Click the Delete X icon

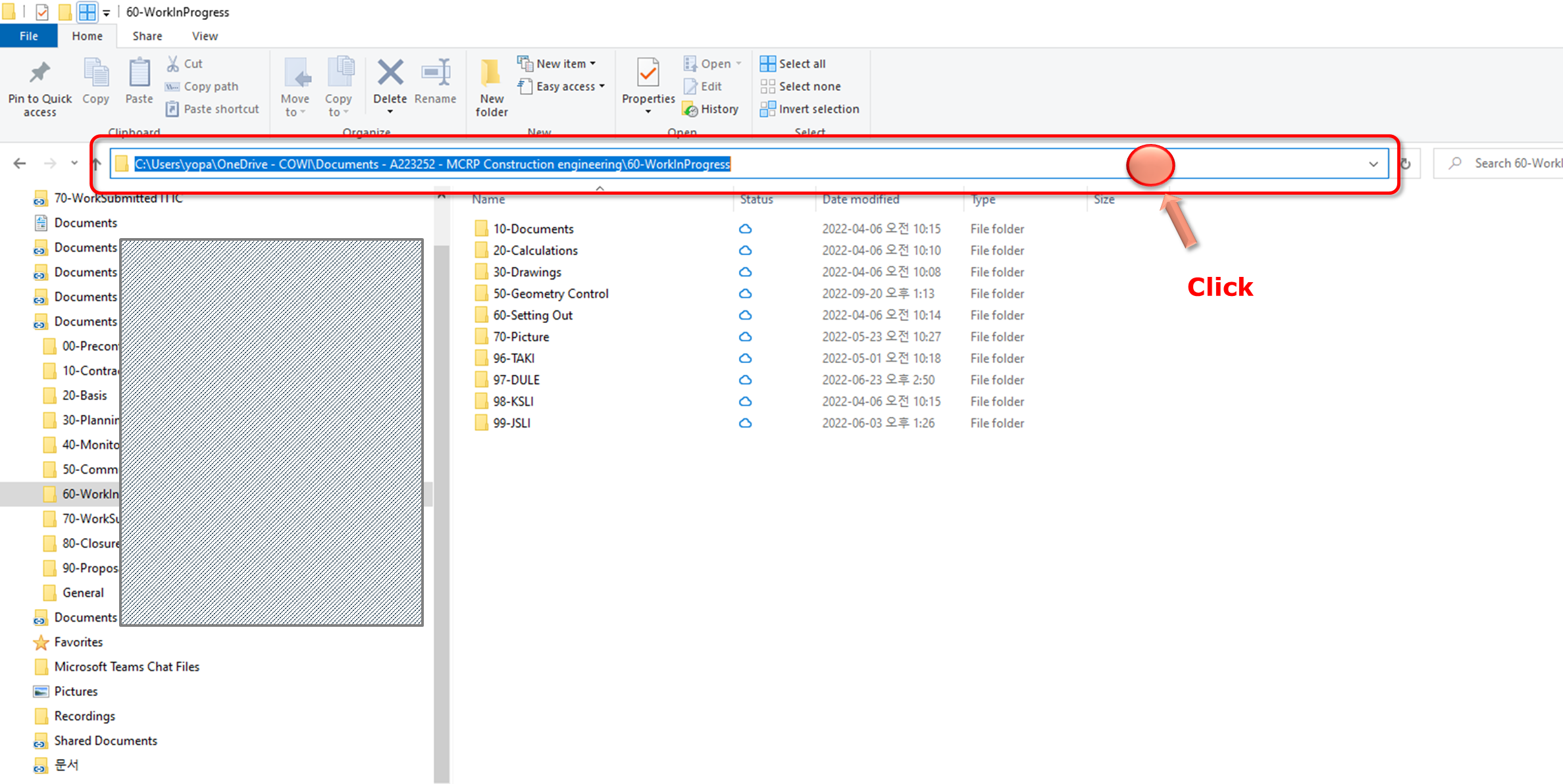tap(390, 73)
